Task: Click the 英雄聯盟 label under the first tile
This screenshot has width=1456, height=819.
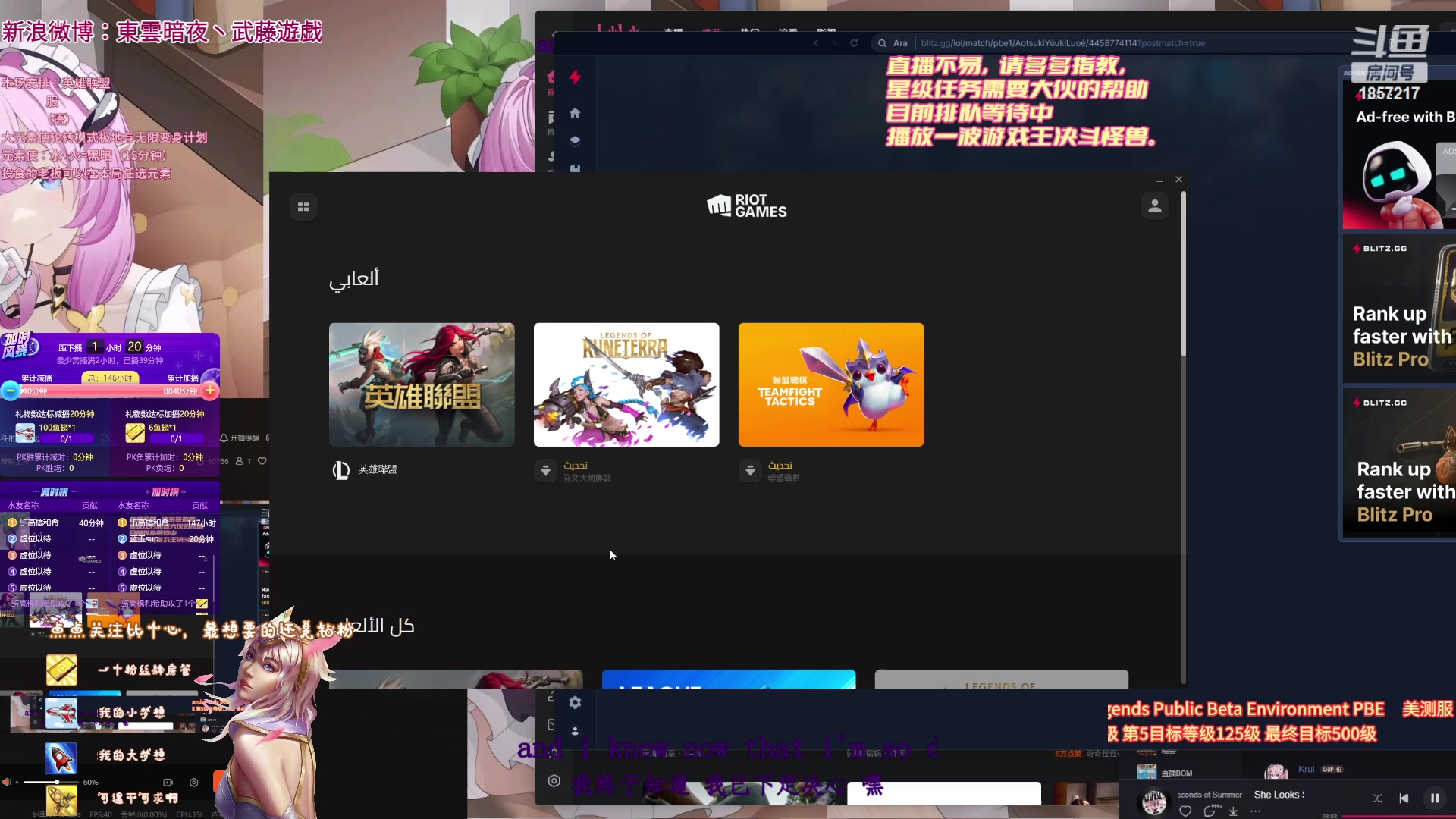Action: tap(378, 470)
